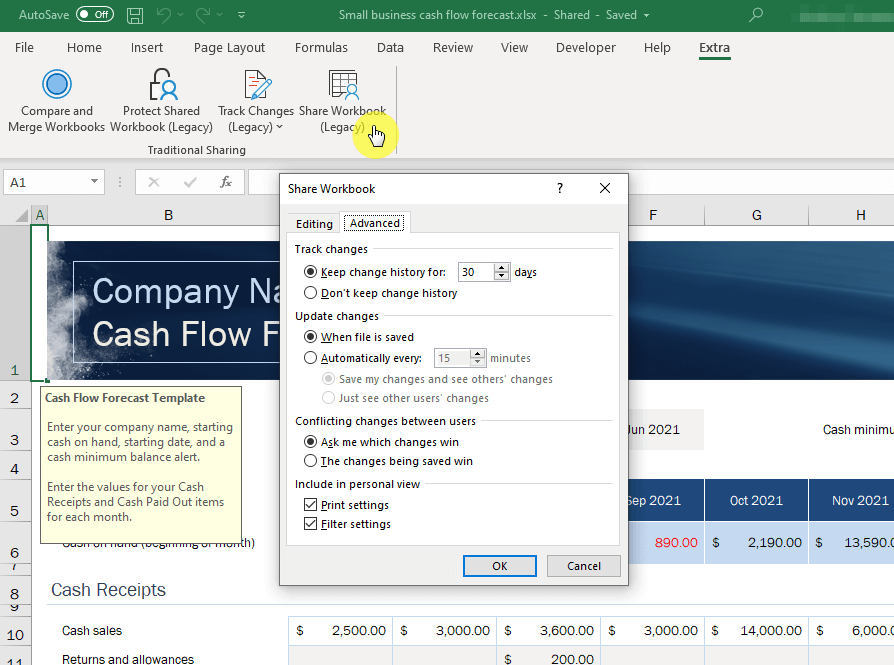Open the Name Box dropdown arrow
Screen dimensions: 894x665
(x=94, y=182)
